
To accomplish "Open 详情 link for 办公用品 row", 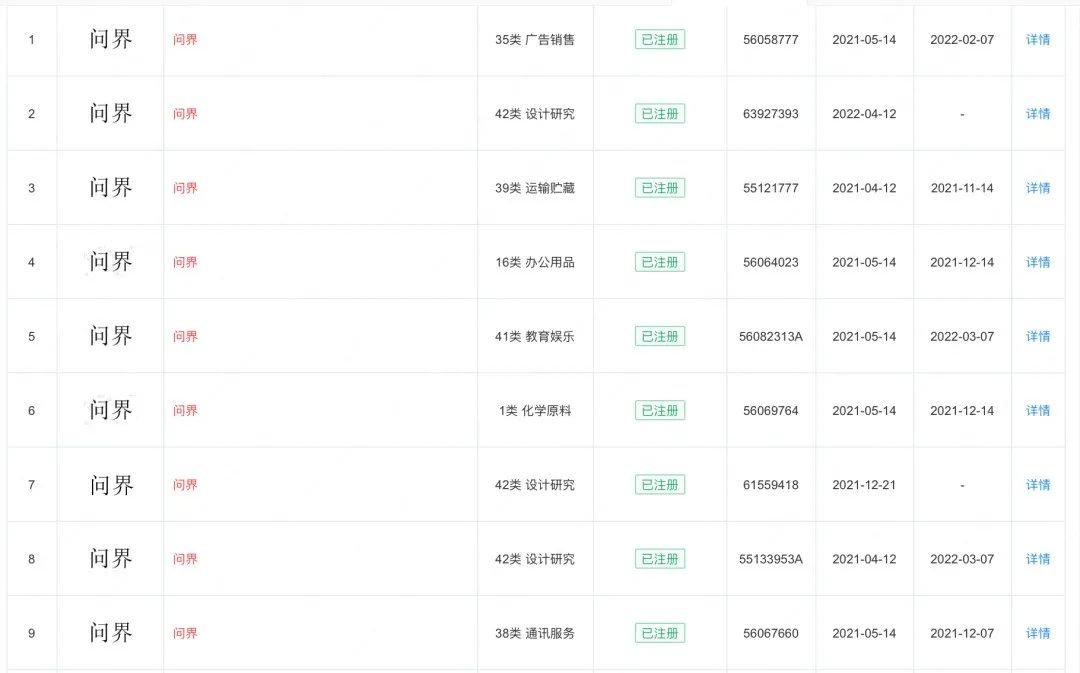I will click(1038, 262).
